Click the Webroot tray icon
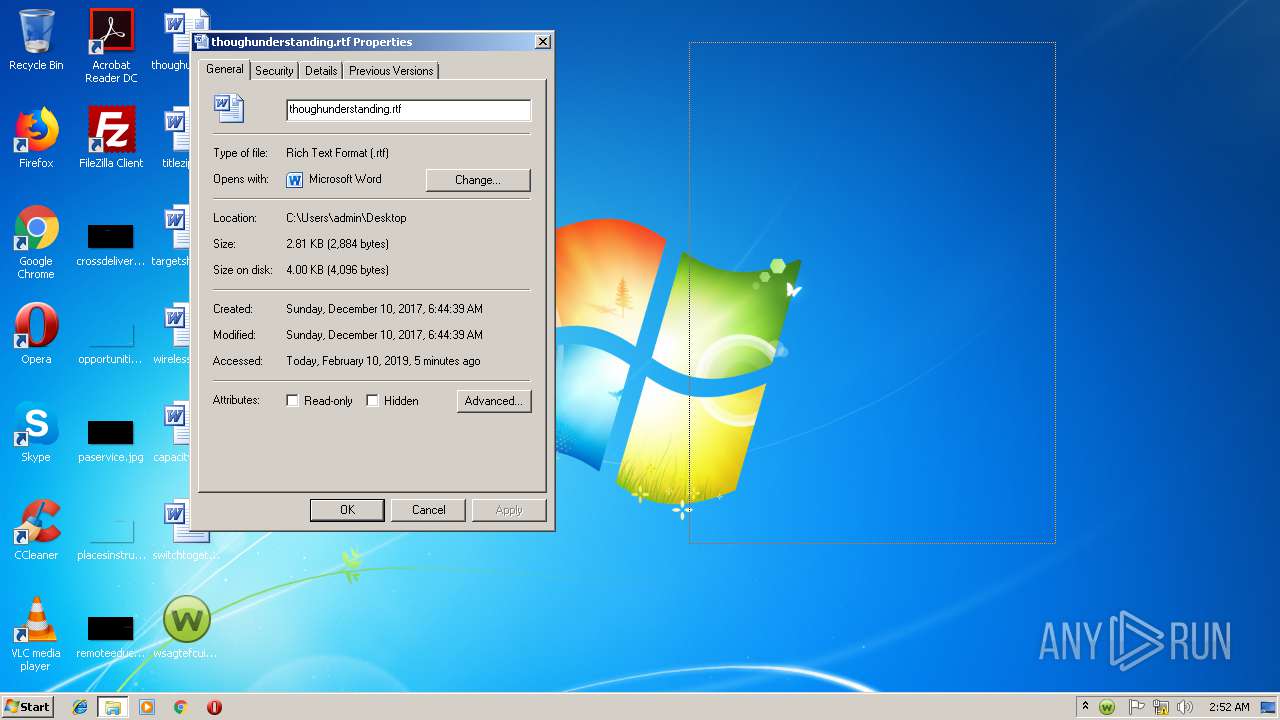Image resolution: width=1280 pixels, height=720 pixels. (x=1107, y=707)
